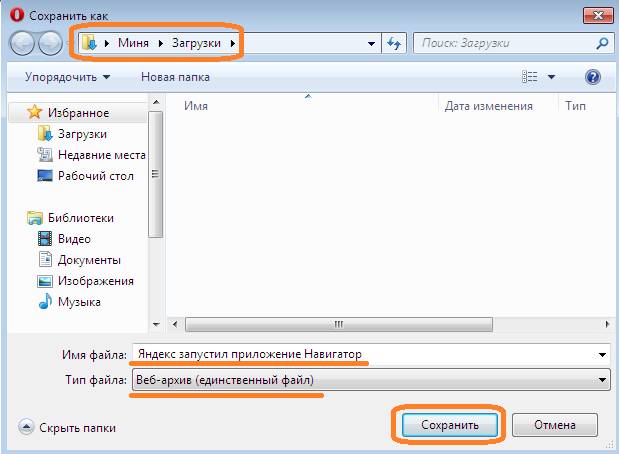The height and width of the screenshot is (454, 619).
Task: Click the refresh button beside address bar
Action: coord(393,44)
